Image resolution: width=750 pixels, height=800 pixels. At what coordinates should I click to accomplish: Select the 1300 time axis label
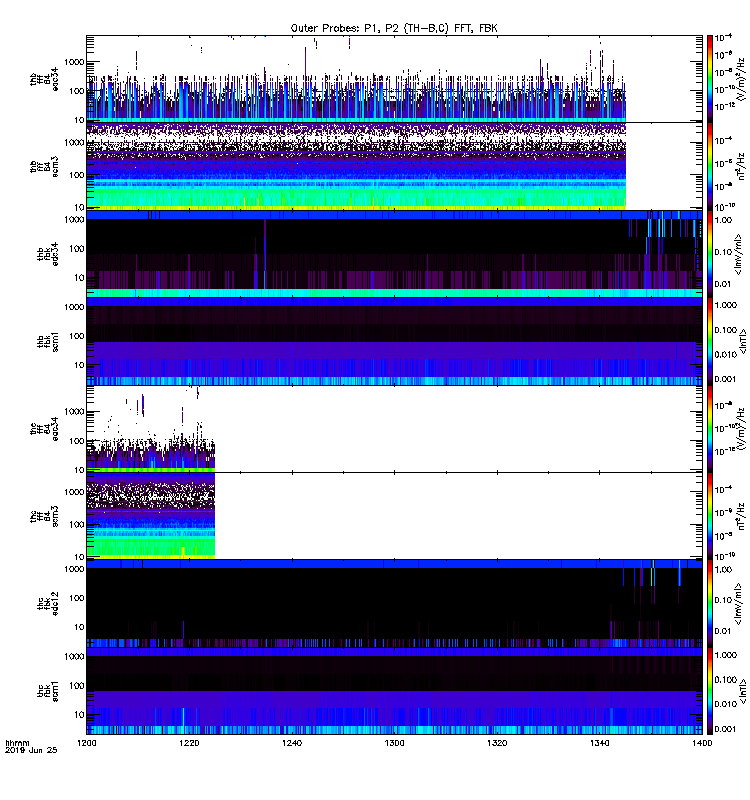[x=394, y=743]
